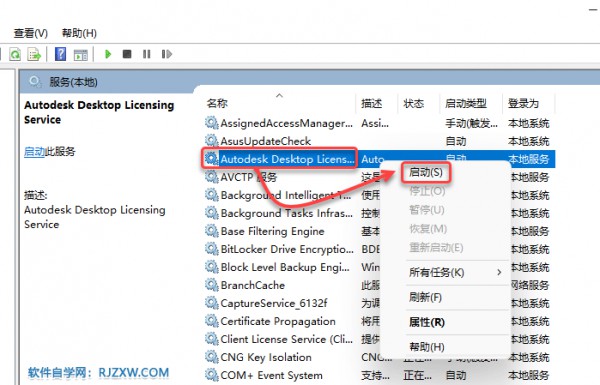This screenshot has width=600, height=385.
Task: Click the 网络服务 logon cell of BranchCache
Action: 530,285
